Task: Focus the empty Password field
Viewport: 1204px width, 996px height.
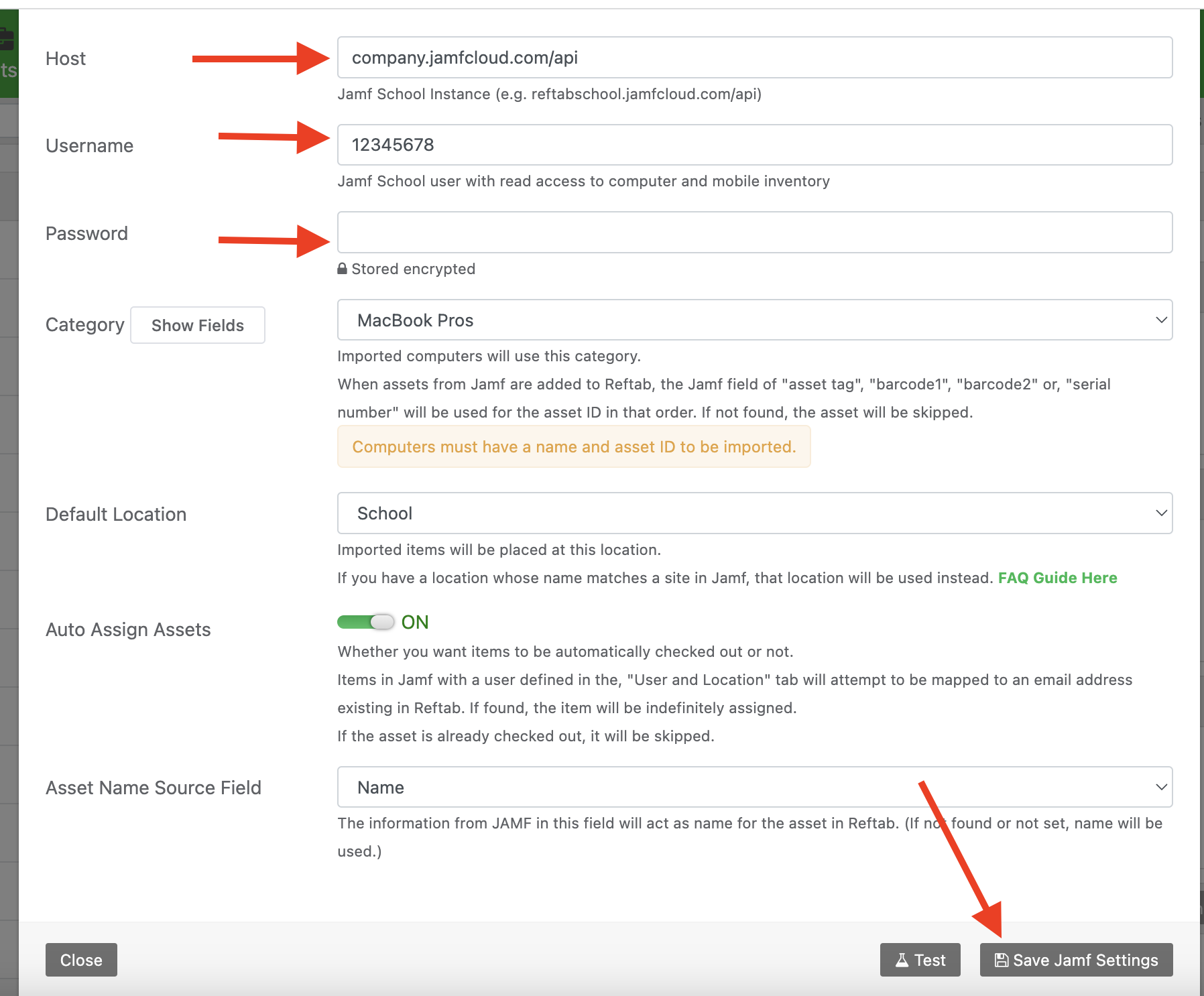Action: click(755, 233)
